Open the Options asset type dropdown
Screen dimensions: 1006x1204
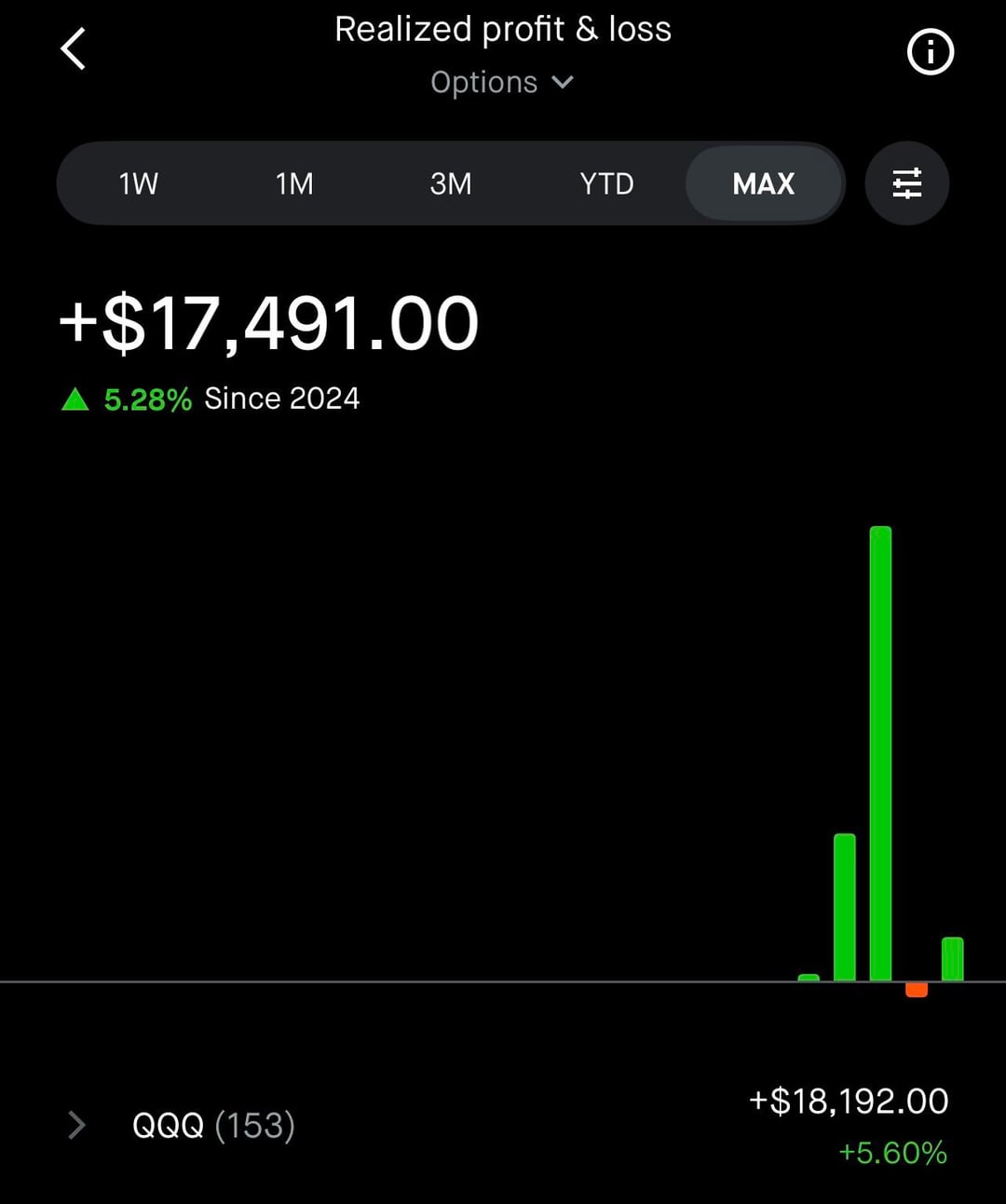(501, 83)
